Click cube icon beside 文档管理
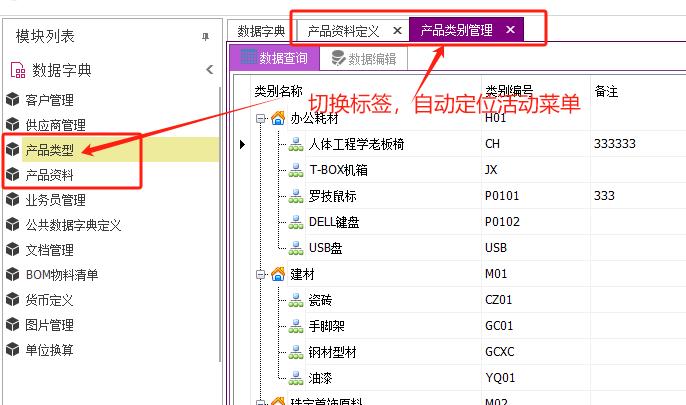 tap(13, 250)
